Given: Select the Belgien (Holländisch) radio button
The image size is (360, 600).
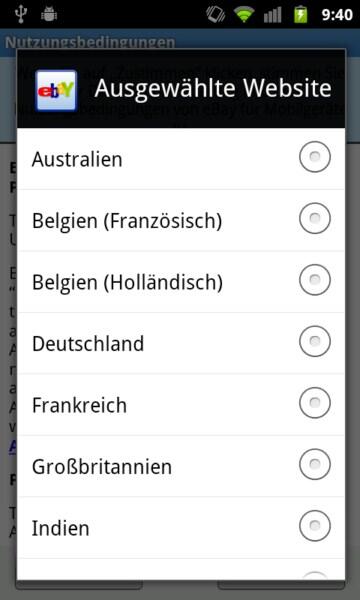Looking at the screenshot, I should (x=314, y=280).
